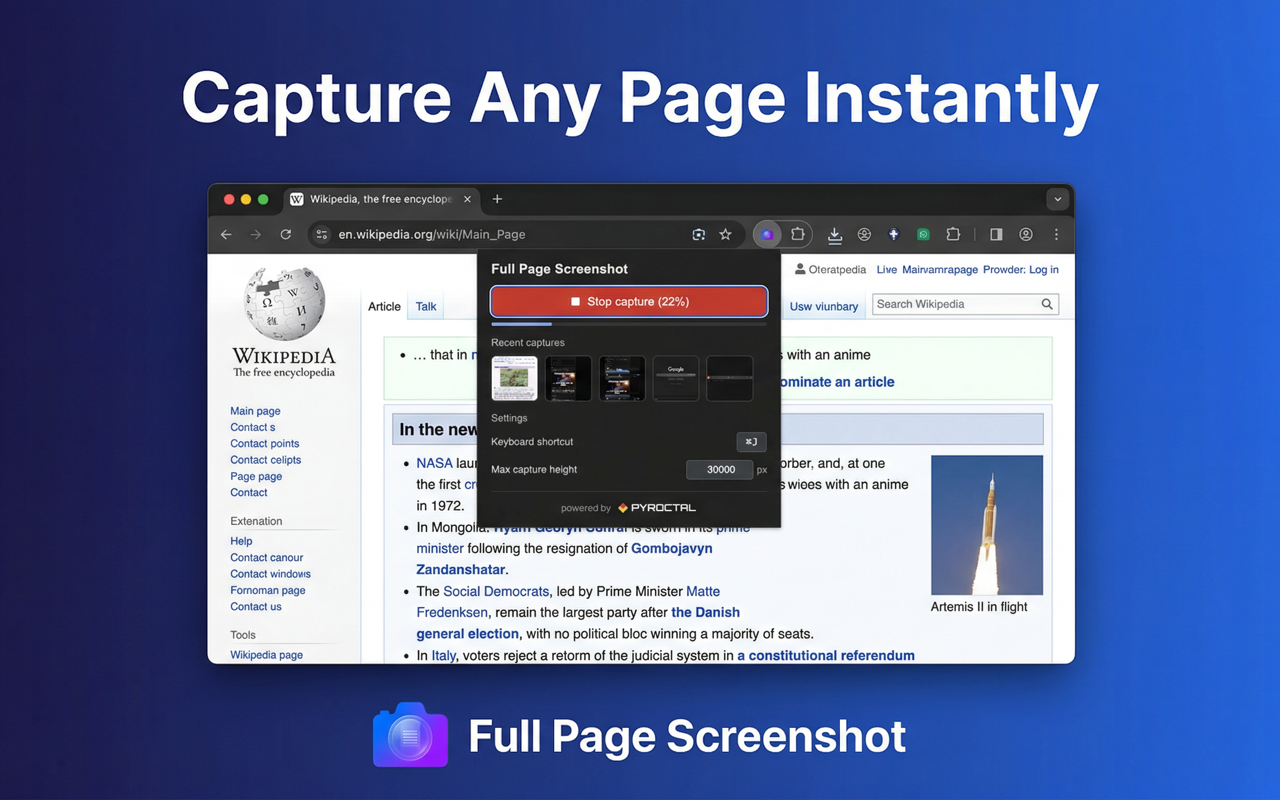Open the Page page sidebar link
1280x800 pixels.
pyautogui.click(x=256, y=476)
